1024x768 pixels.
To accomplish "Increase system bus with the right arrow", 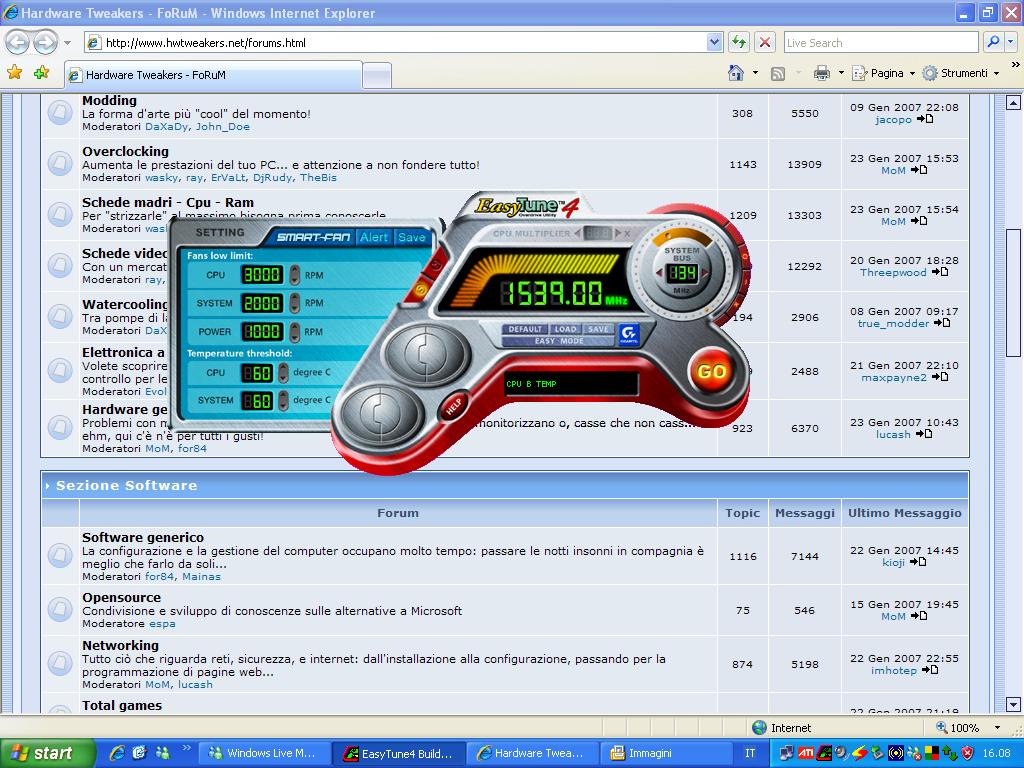I will click(705, 273).
